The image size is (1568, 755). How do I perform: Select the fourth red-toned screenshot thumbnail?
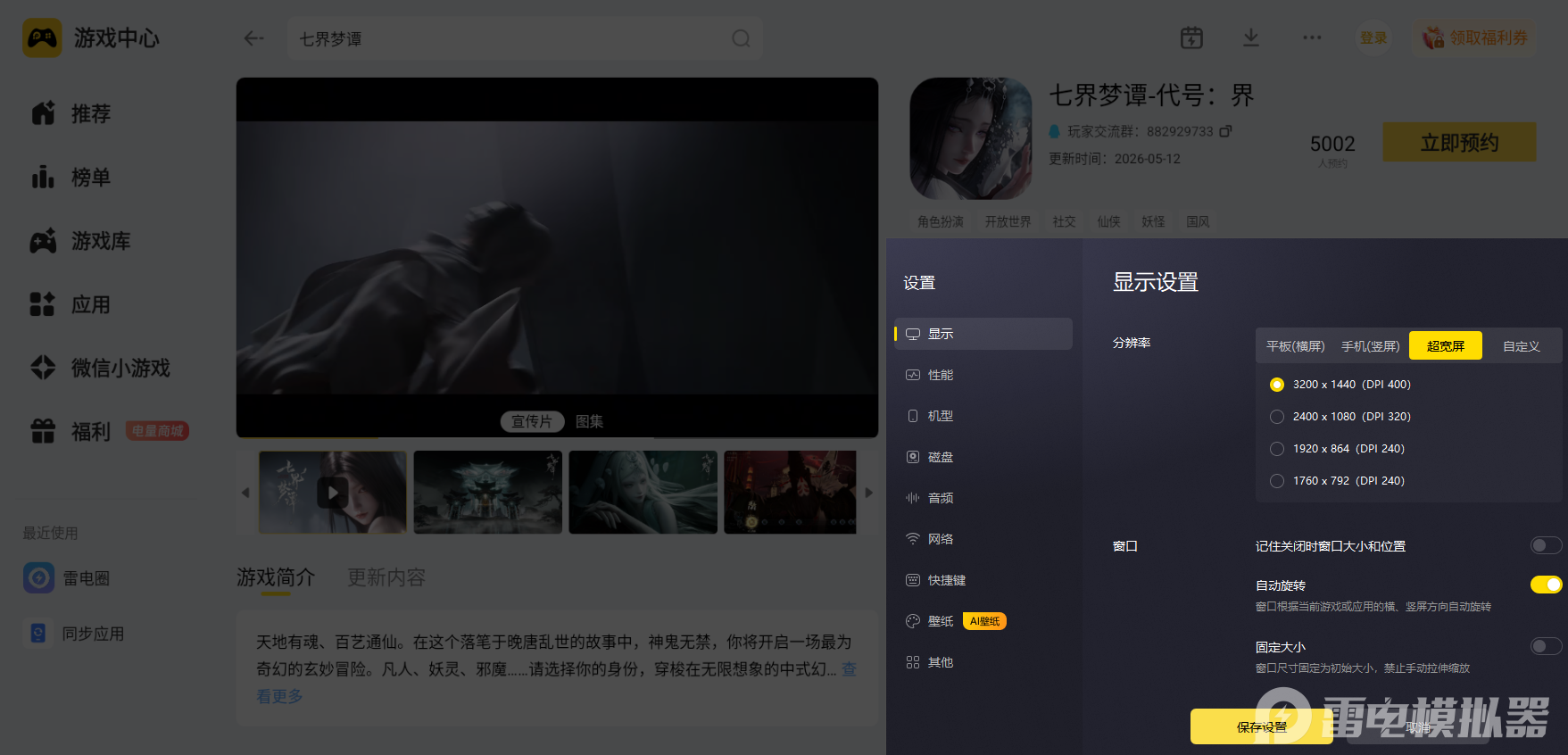[x=790, y=493]
